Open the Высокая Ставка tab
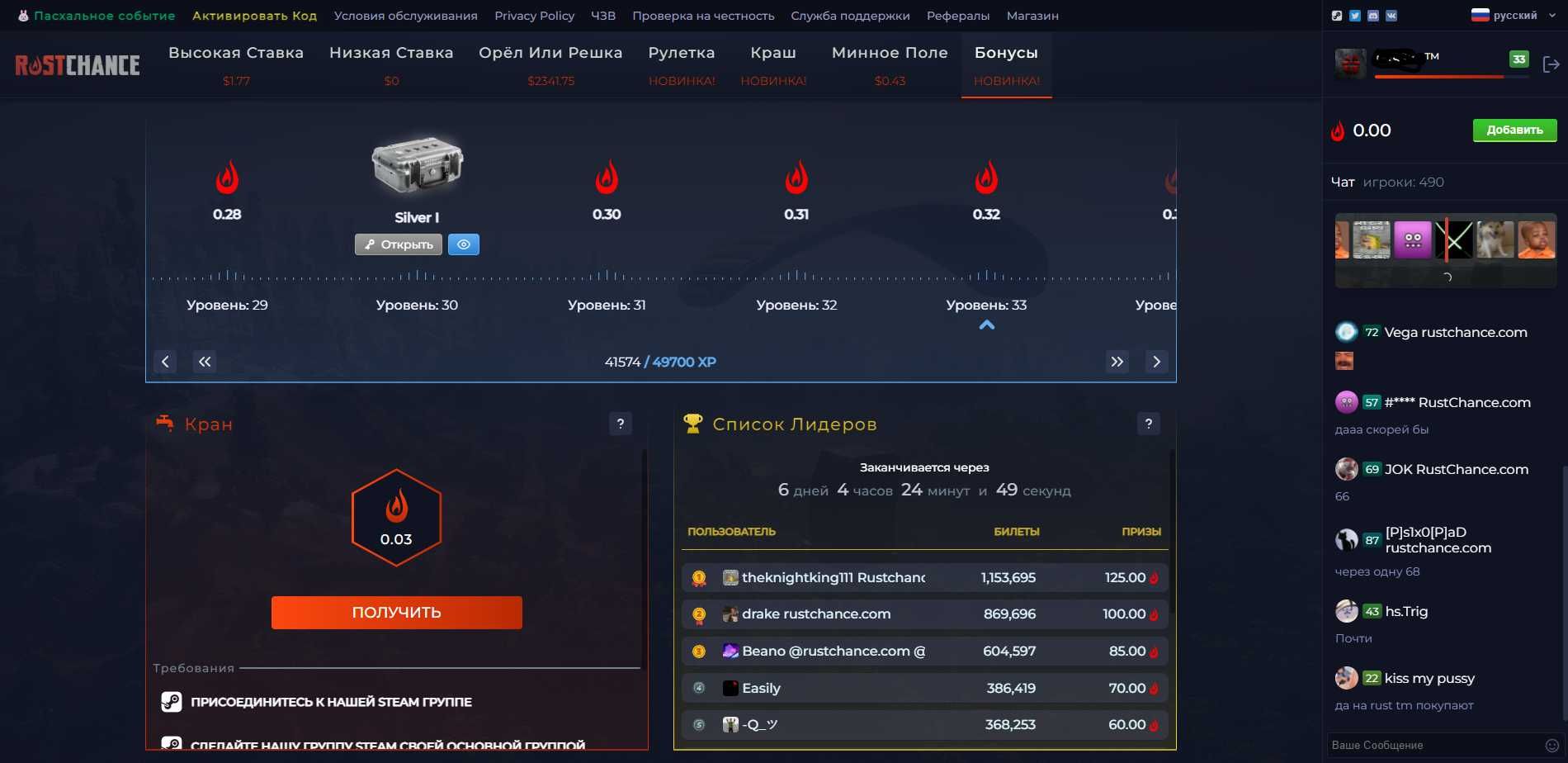The height and width of the screenshot is (763, 1568). 236,65
